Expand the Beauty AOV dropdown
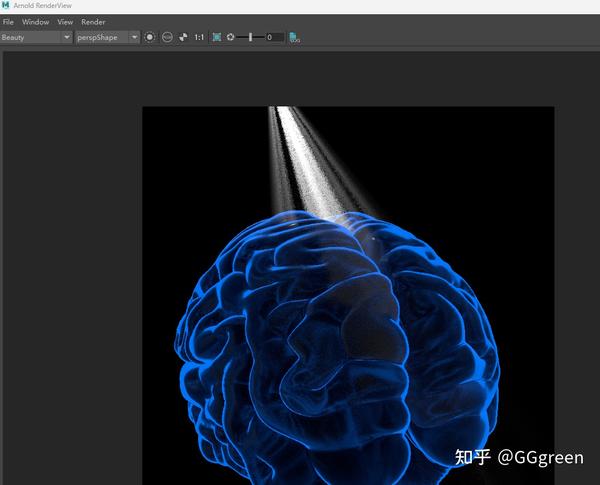 67,37
